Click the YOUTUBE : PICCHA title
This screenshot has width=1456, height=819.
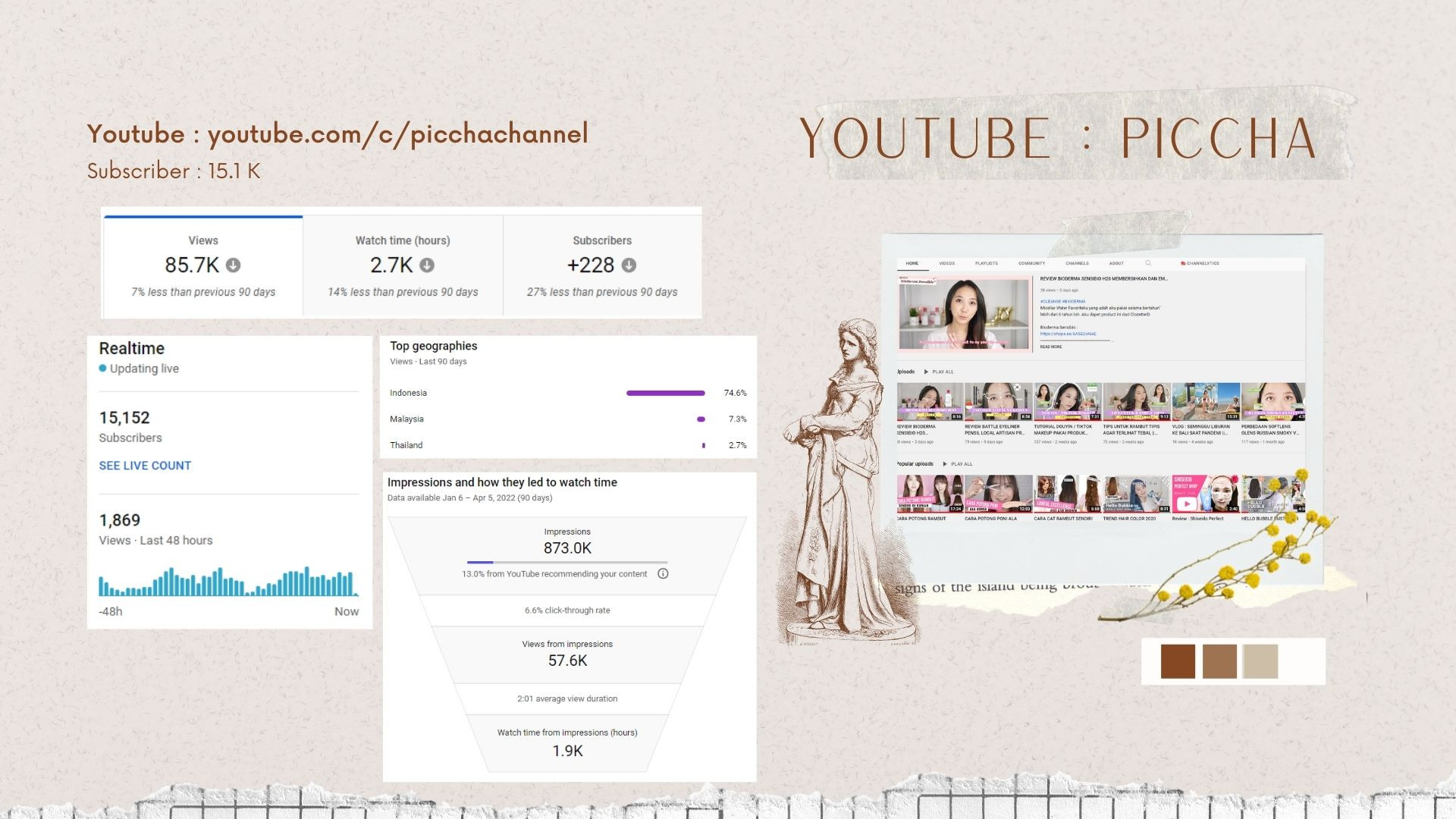[x=1059, y=138]
